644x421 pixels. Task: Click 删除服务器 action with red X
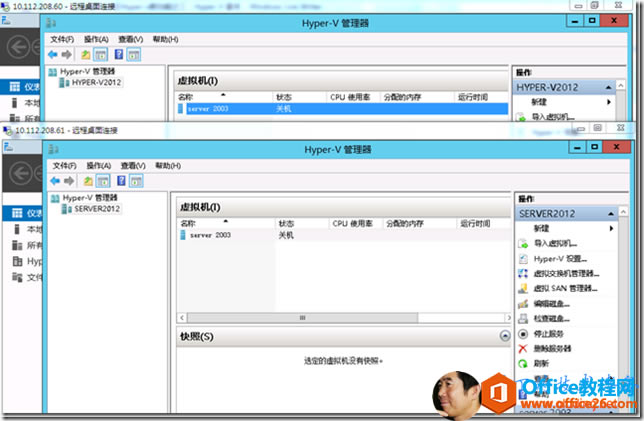coord(545,348)
